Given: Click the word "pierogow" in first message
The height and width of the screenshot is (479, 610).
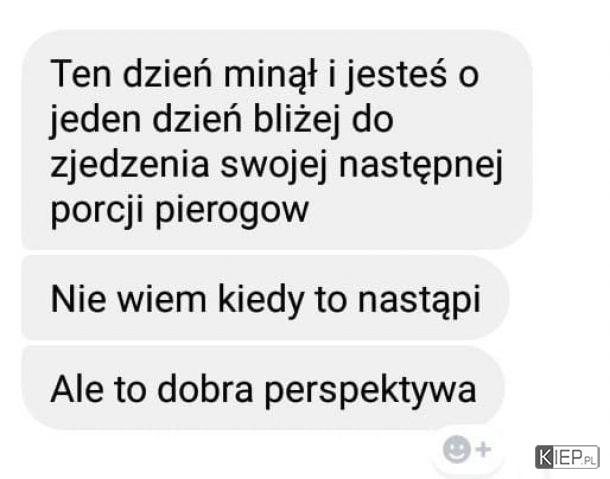Looking at the screenshot, I should tap(232, 211).
